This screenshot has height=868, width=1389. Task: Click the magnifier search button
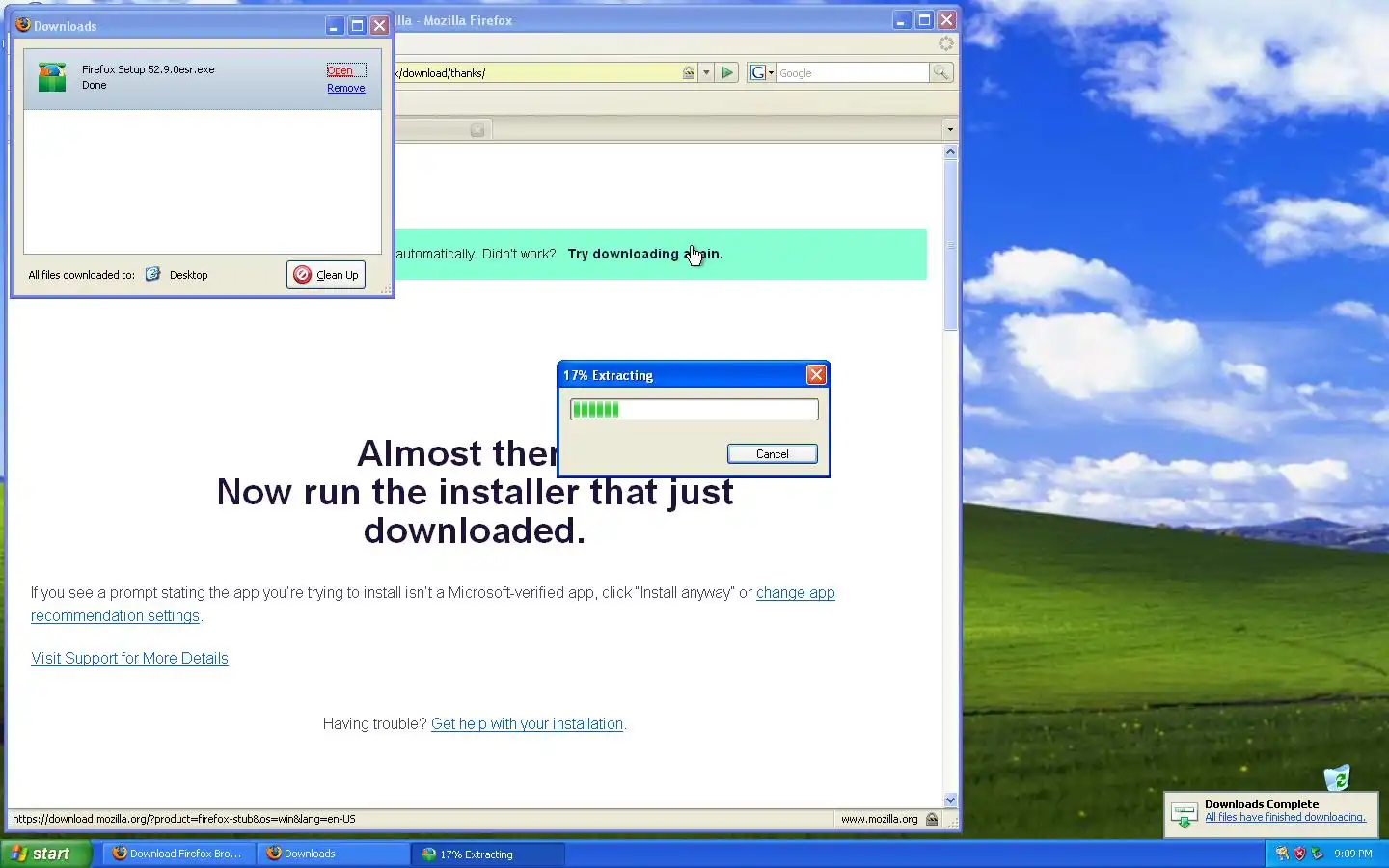[940, 72]
